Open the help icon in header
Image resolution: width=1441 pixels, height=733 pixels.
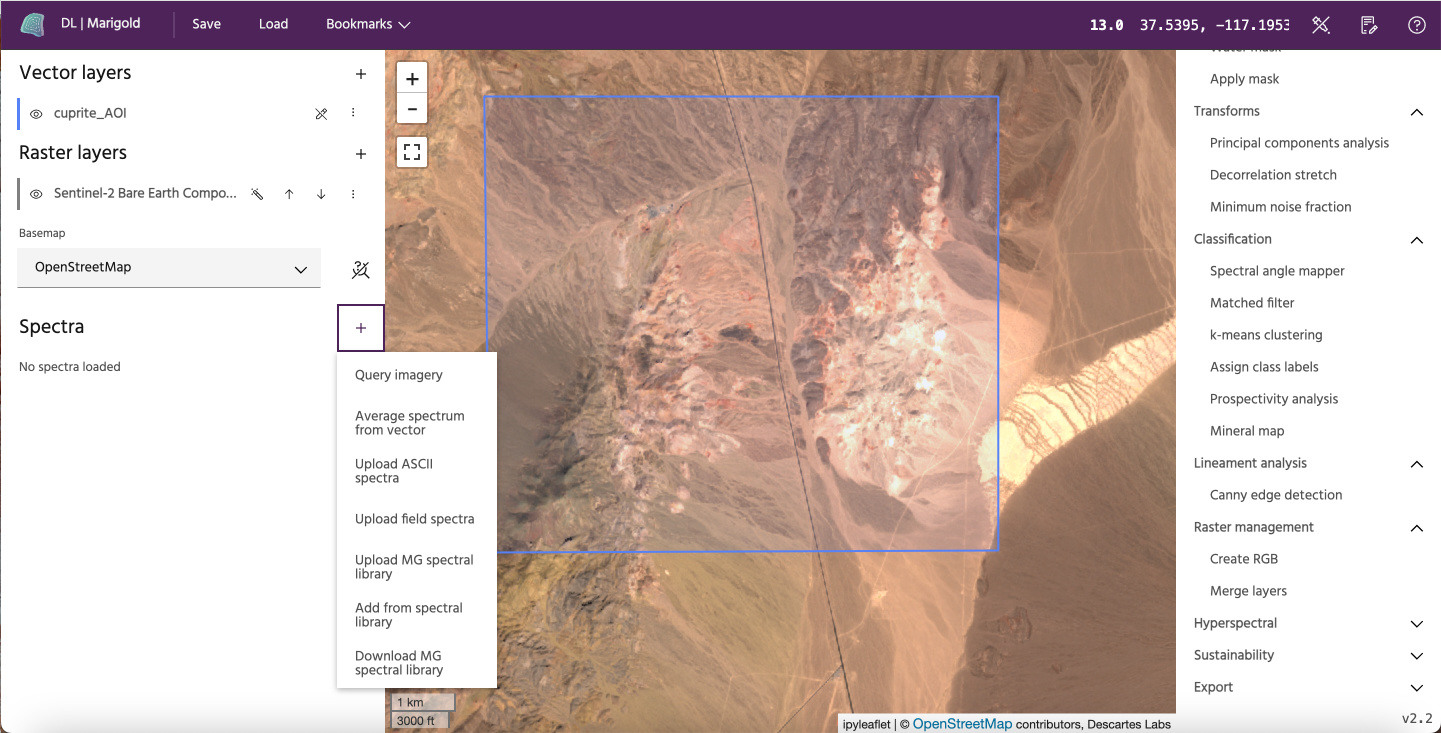[1416, 25]
